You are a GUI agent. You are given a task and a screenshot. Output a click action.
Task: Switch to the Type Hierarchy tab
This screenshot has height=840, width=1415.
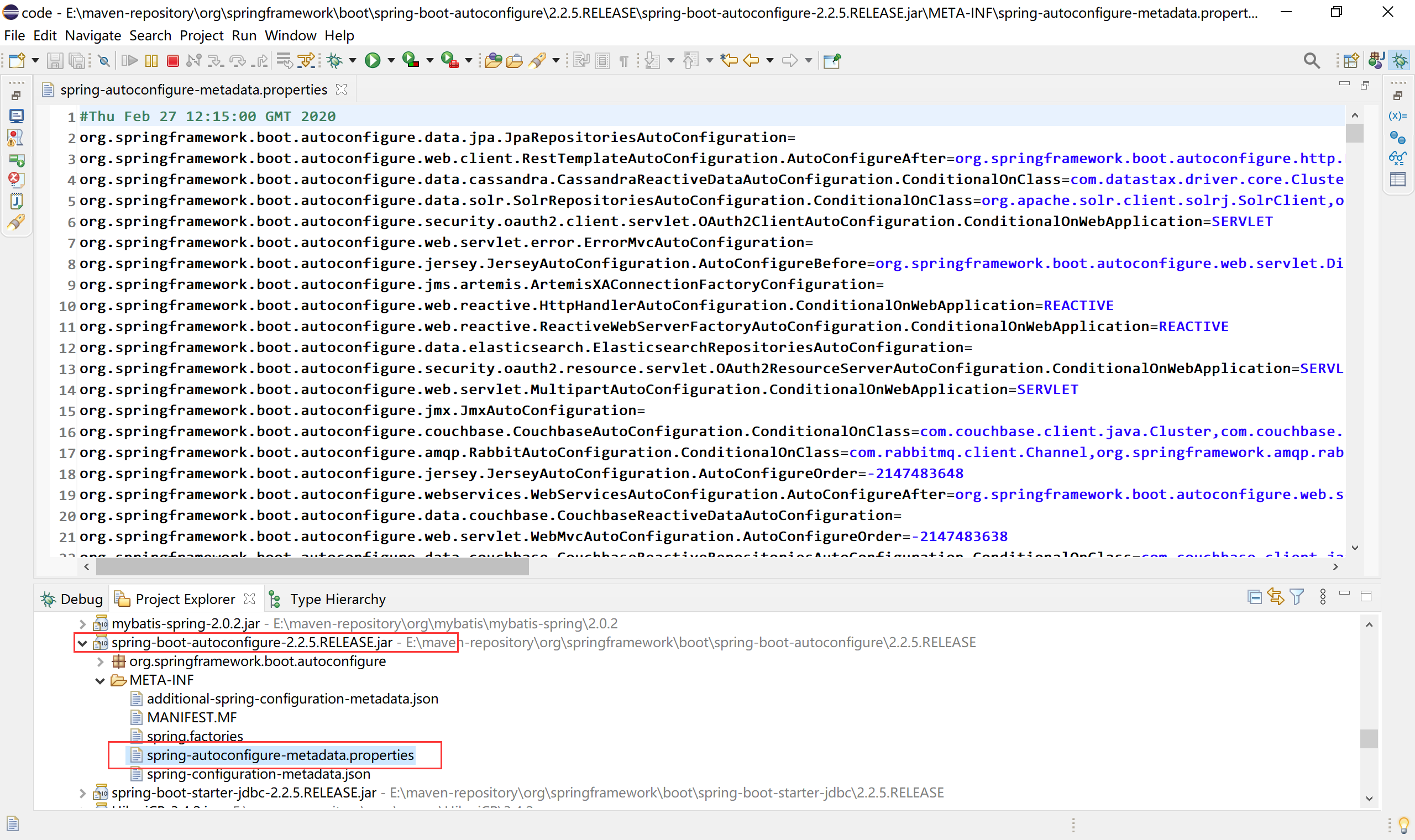pos(337,599)
